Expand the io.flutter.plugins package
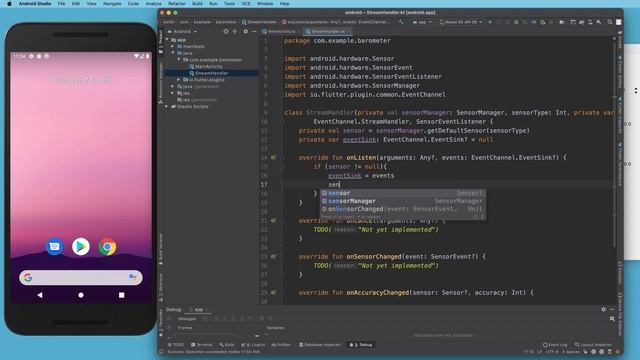The height and width of the screenshot is (360, 640). (179, 80)
